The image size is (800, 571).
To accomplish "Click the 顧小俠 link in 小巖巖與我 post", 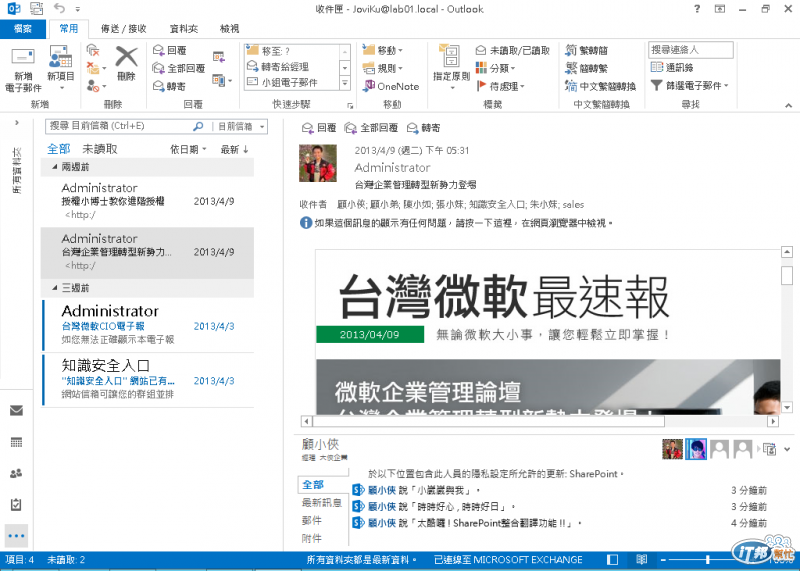I will 382,490.
